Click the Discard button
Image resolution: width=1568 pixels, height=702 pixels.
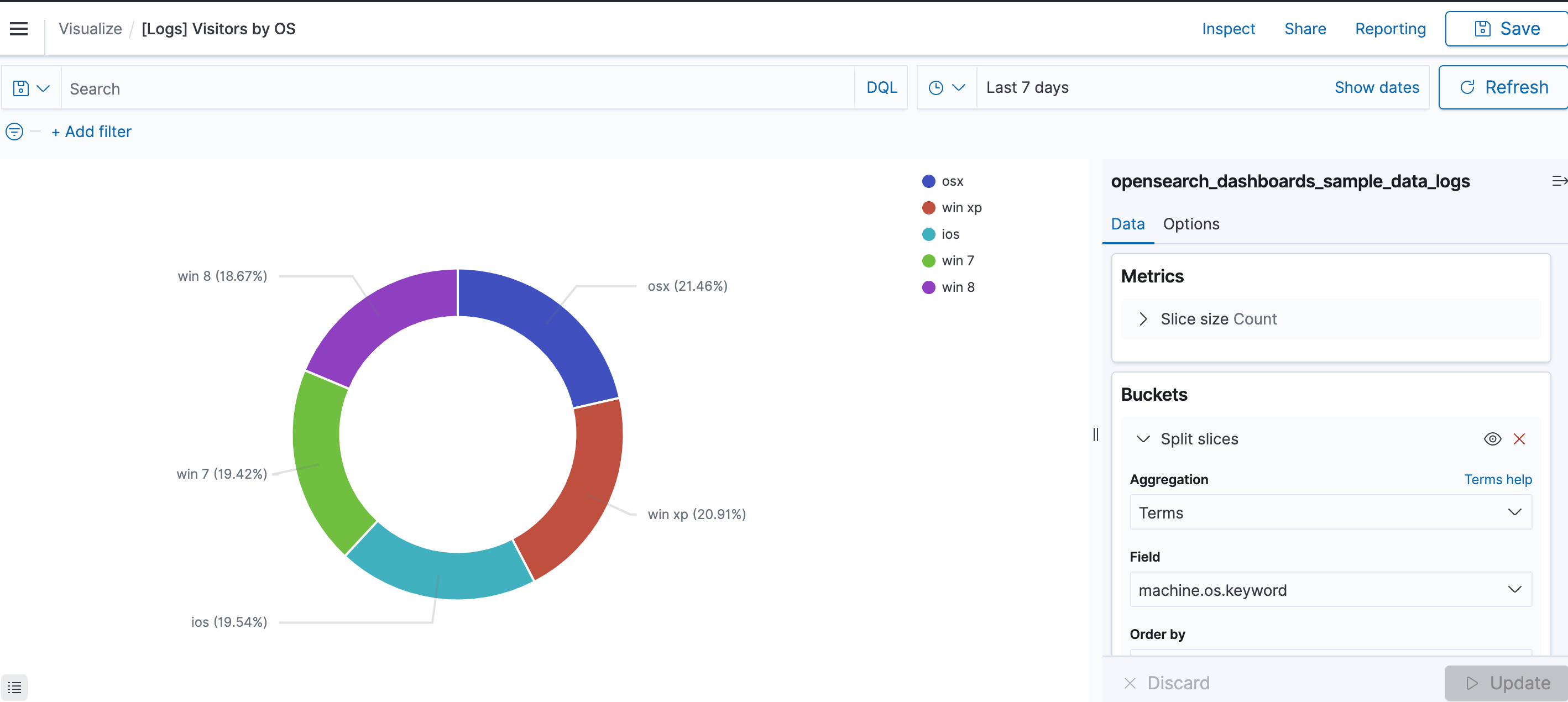[1166, 683]
